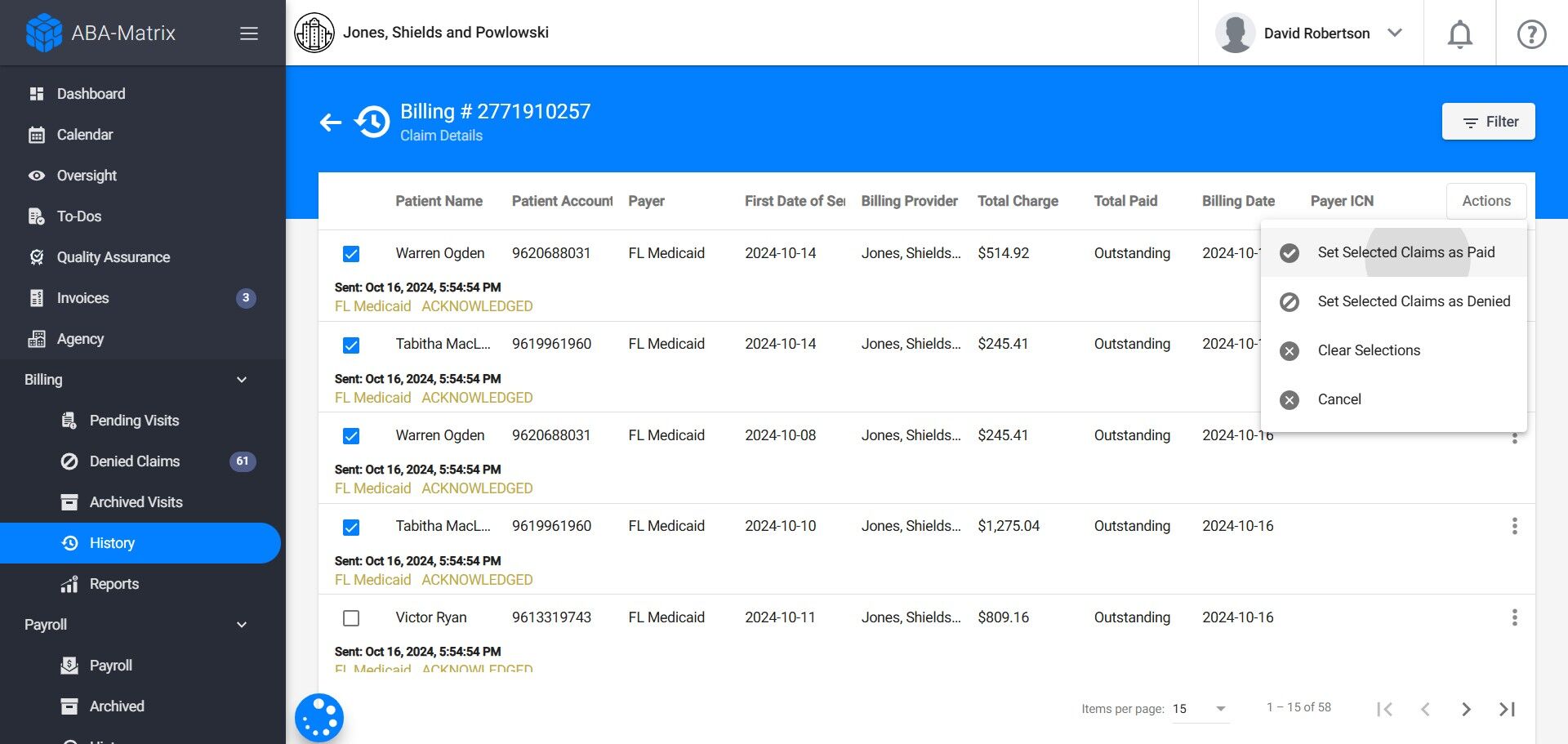Viewport: 1568px width, 744px height.
Task: Toggle the hamburger sidebar menu icon
Action: [249, 33]
